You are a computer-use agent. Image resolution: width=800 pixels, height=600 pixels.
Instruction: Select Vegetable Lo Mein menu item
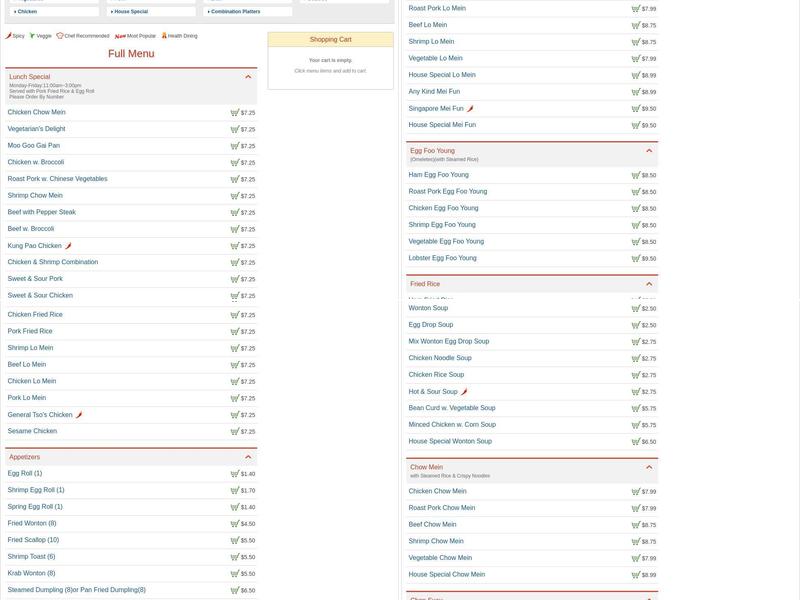tap(435, 59)
